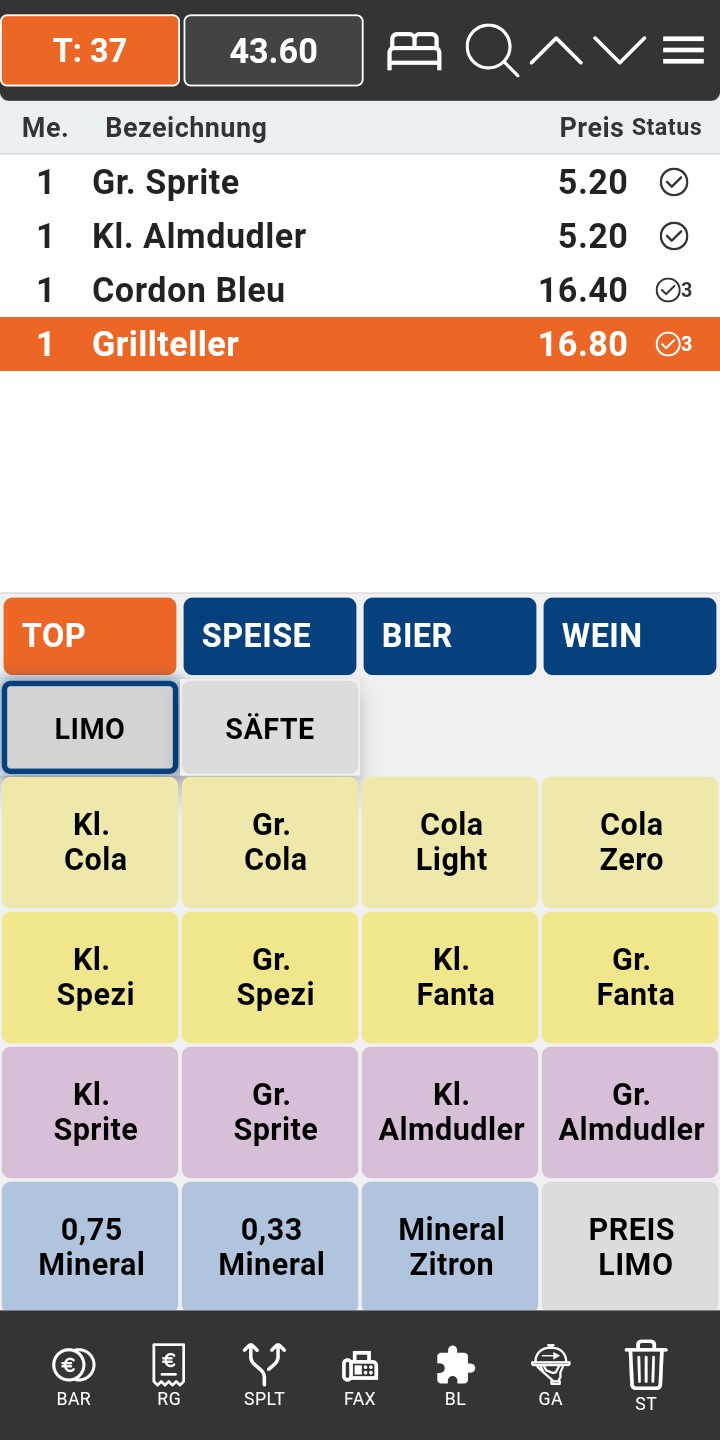This screenshot has height=1440, width=720.
Task: Toggle status checkmark of Gr. Sprite
Action: 674,182
